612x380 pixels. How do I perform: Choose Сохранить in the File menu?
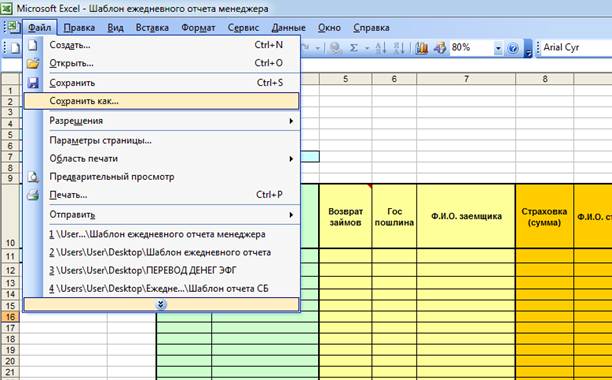pyautogui.click(x=161, y=83)
